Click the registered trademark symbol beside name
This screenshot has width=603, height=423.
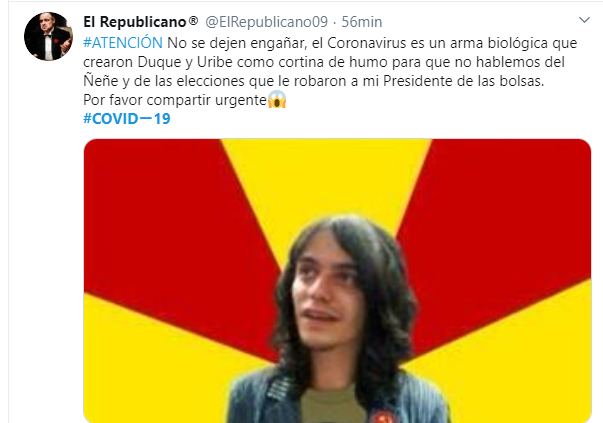coord(193,20)
